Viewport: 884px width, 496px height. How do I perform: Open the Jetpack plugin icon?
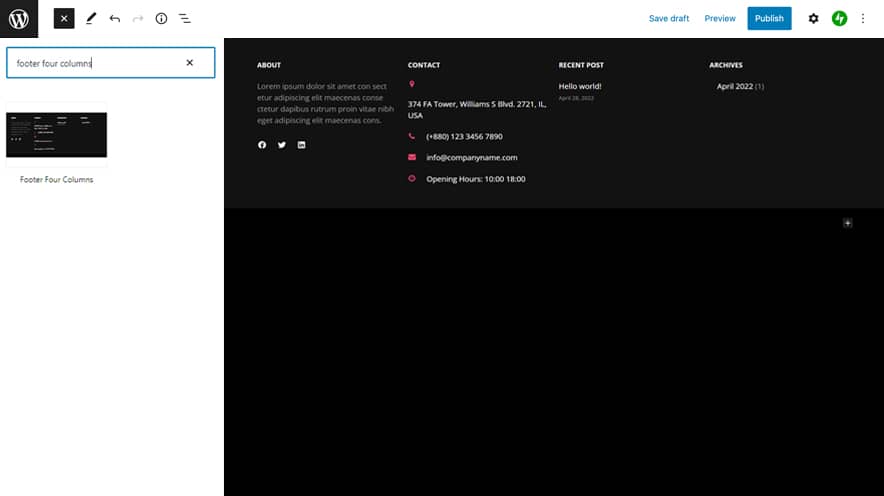pyautogui.click(x=839, y=19)
